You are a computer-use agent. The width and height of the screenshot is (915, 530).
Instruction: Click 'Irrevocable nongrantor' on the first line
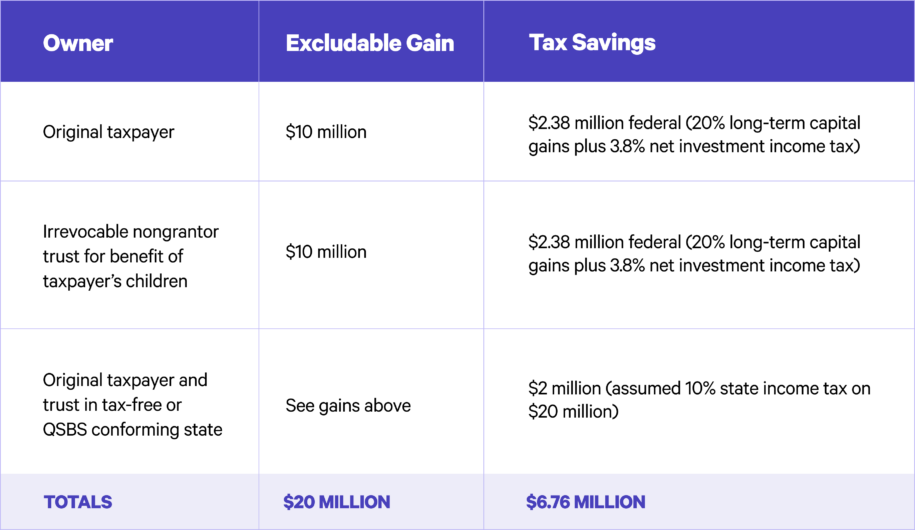click(x=130, y=231)
